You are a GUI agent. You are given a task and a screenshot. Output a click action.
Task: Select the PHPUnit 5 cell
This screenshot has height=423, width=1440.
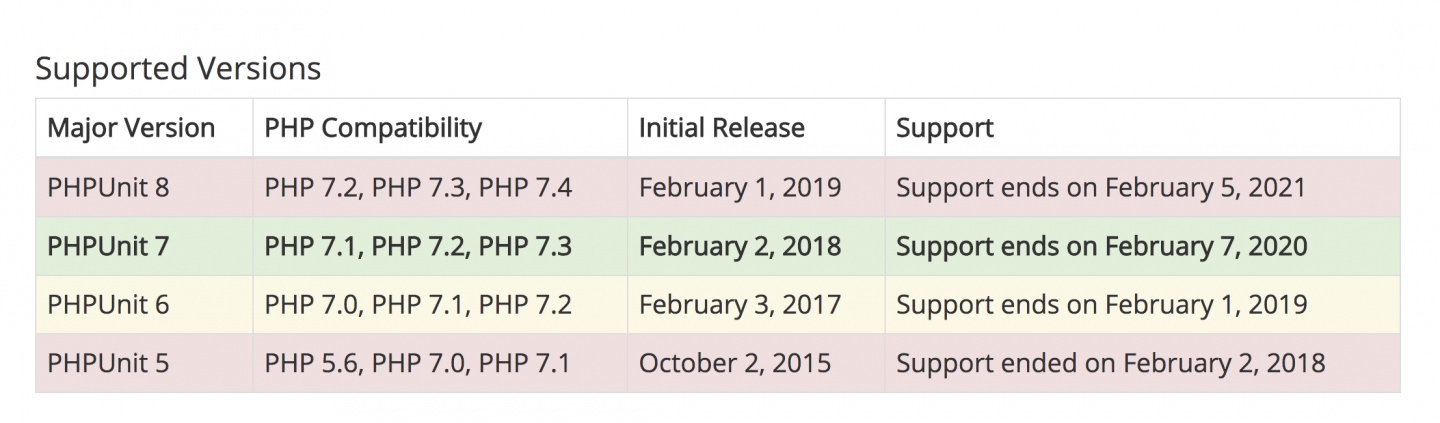(x=108, y=363)
